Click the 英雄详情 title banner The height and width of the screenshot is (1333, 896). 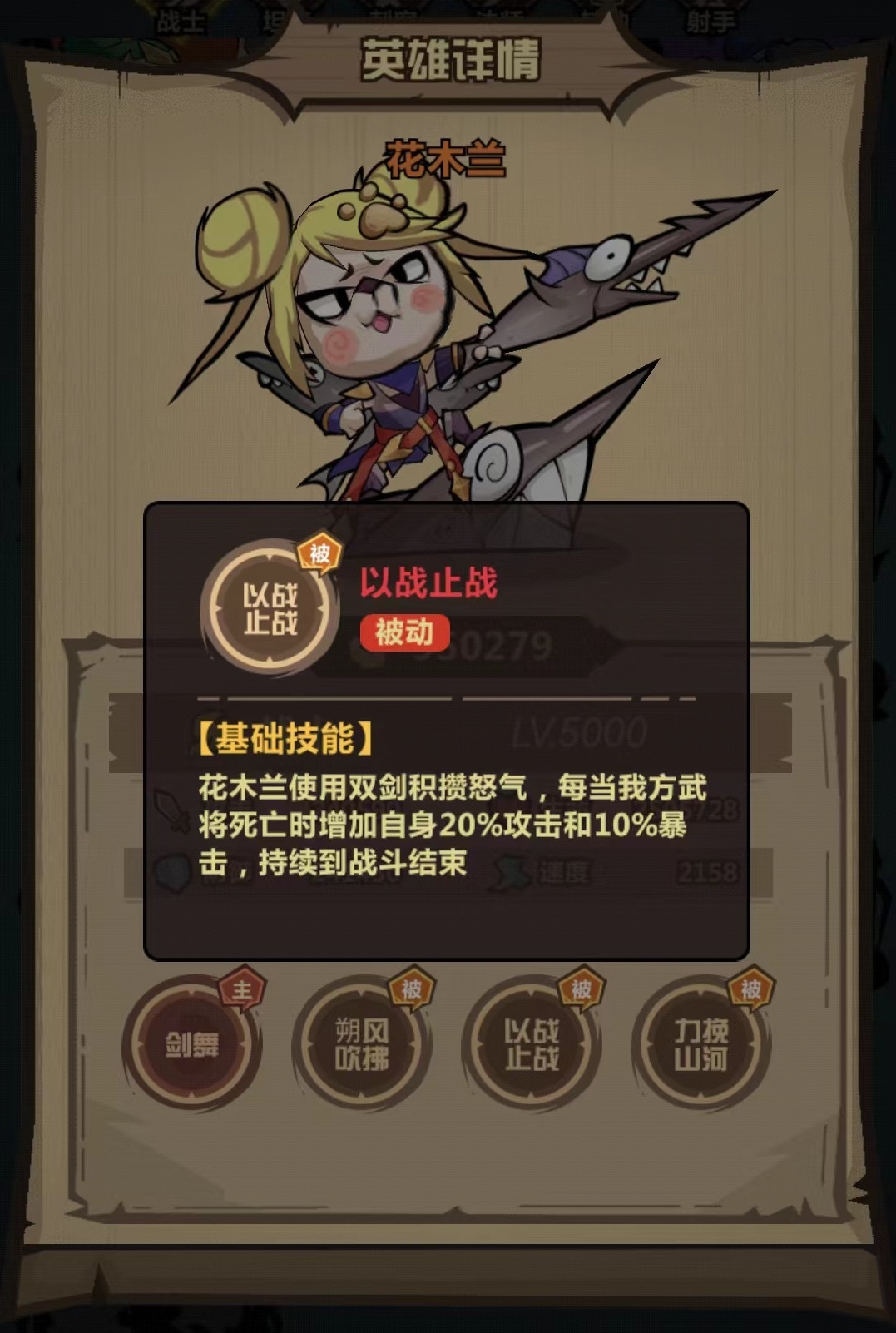point(451,59)
